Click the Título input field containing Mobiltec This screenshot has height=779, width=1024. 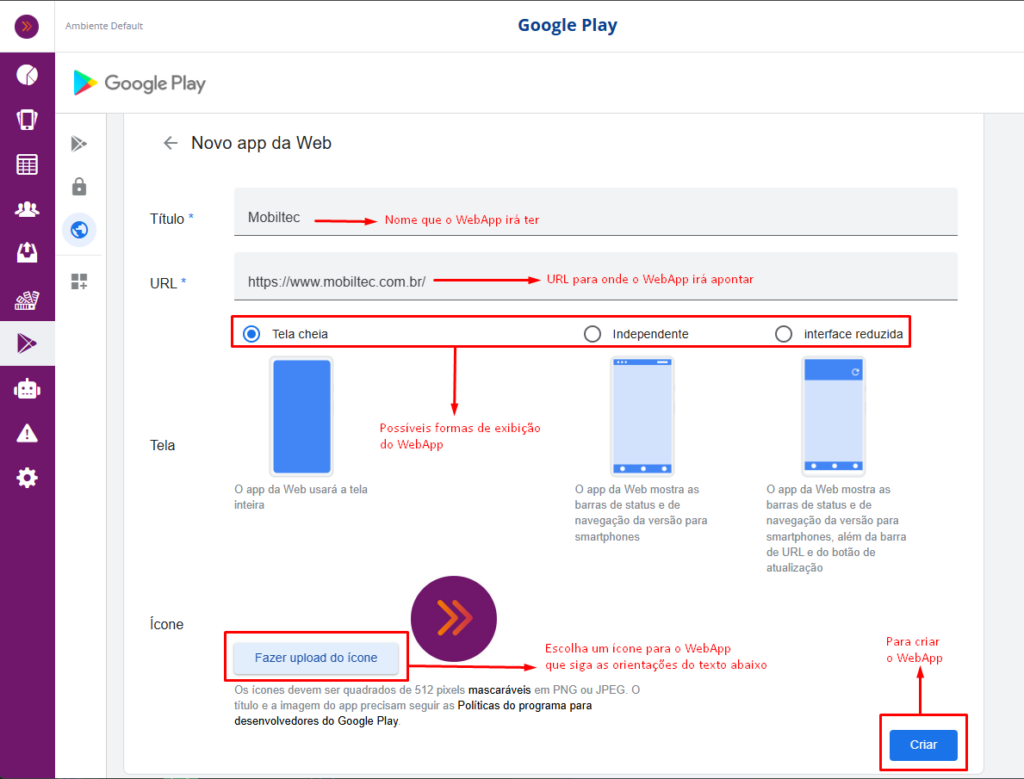point(596,212)
